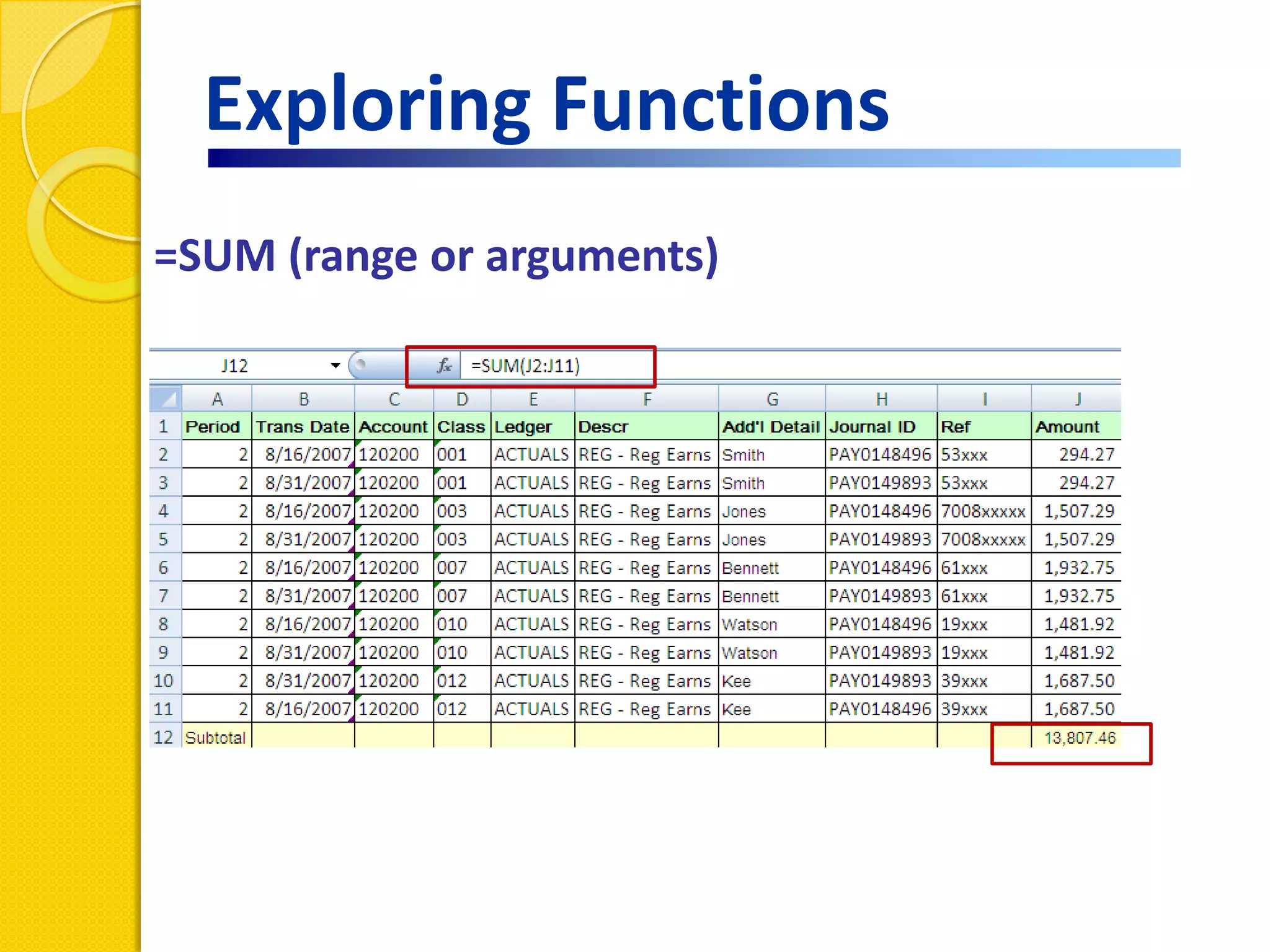Click ref 7008xxxxx in row 4
The image size is (1270, 952).
point(984,511)
